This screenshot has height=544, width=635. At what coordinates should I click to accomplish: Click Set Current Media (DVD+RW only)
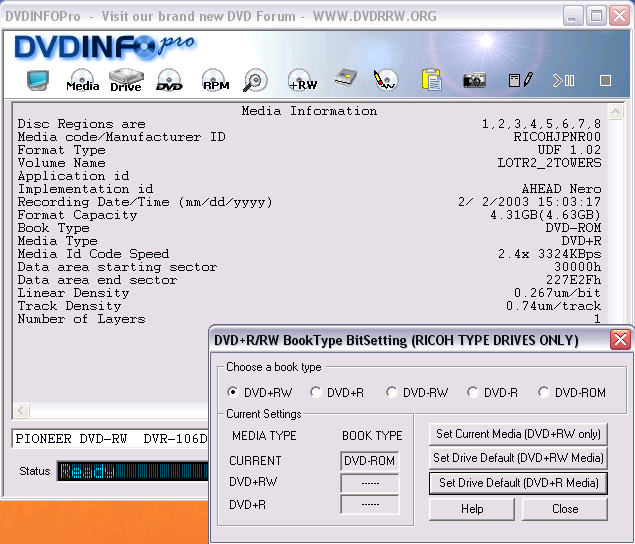point(518,434)
